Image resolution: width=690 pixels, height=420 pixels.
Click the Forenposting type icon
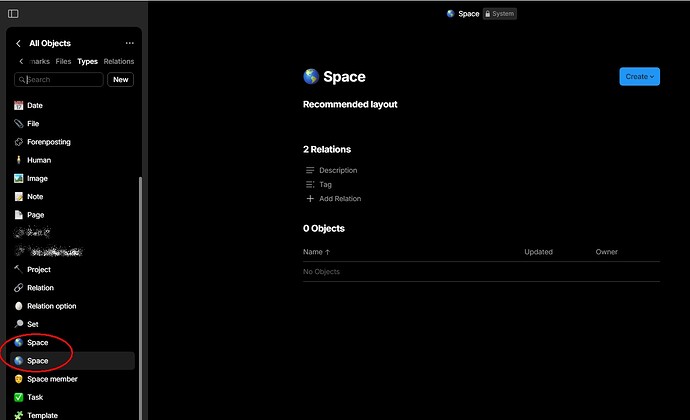[x=18, y=142]
